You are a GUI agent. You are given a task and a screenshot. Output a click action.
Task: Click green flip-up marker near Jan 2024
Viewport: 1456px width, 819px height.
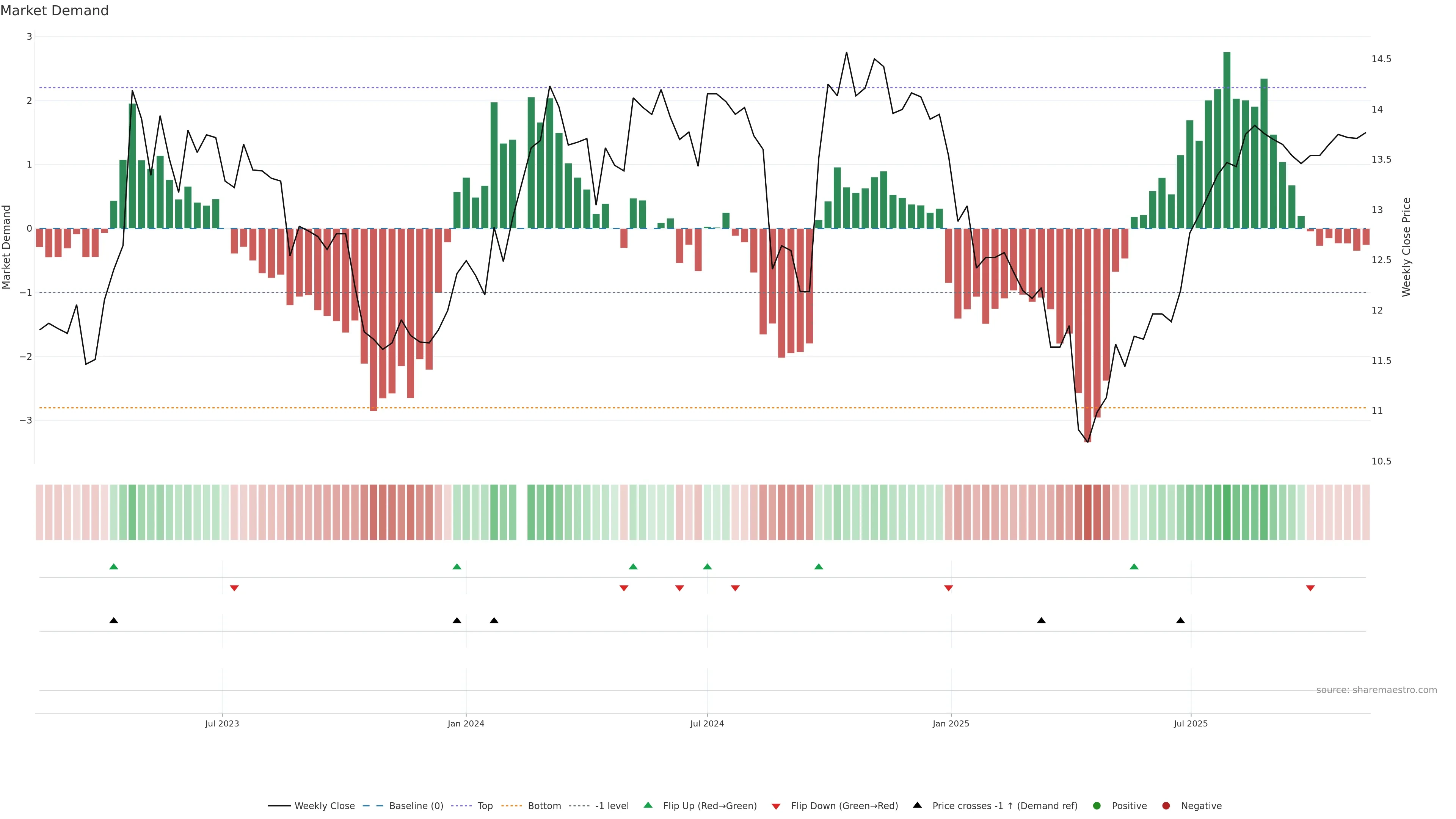[457, 566]
